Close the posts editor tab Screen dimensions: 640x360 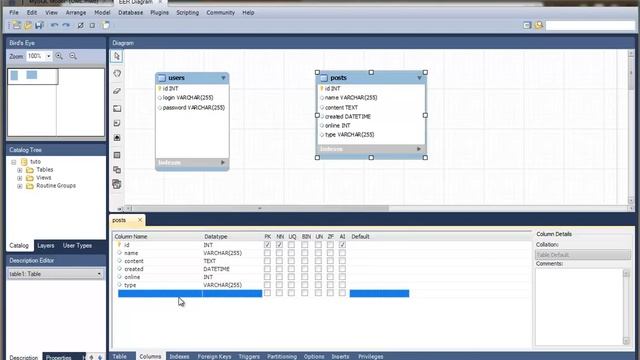click(x=140, y=220)
